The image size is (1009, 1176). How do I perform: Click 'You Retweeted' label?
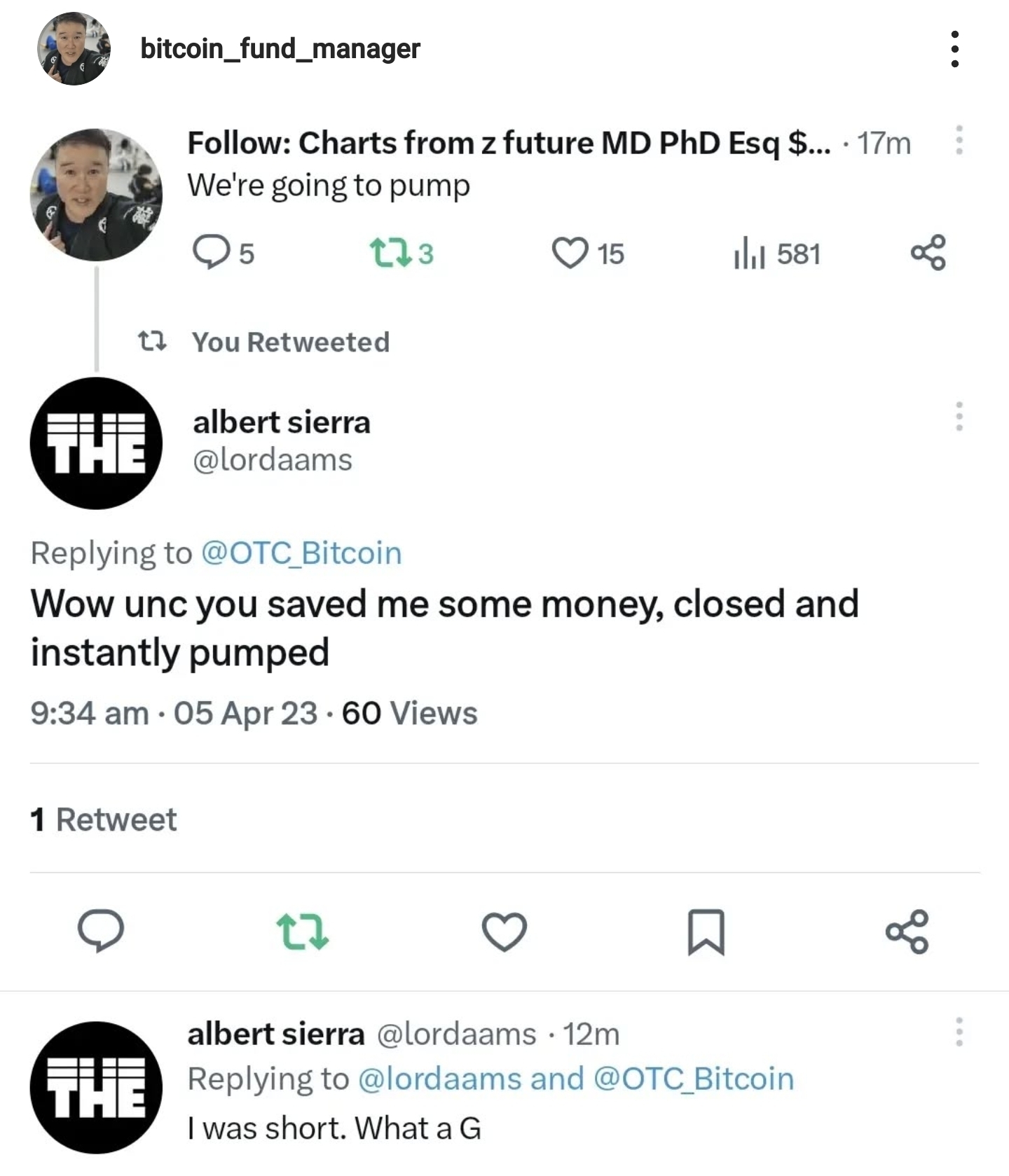click(x=289, y=342)
